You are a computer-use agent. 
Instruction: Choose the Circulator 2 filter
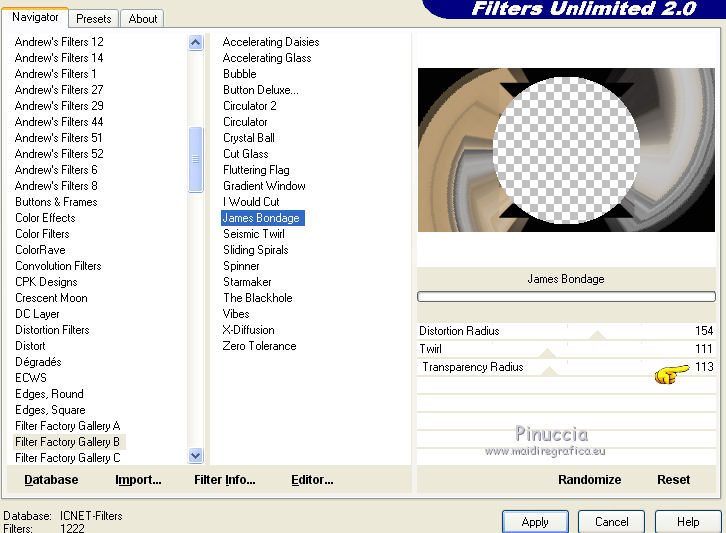coord(250,106)
